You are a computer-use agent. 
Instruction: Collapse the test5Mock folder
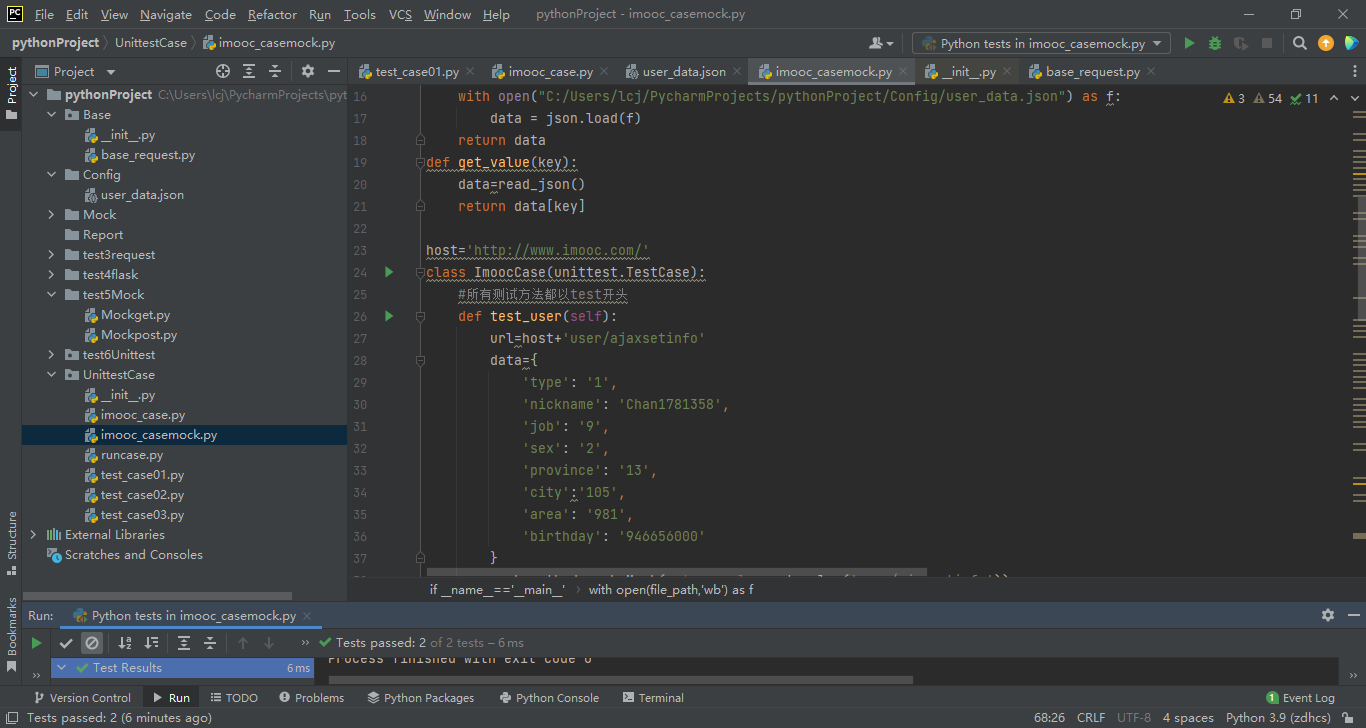point(52,294)
